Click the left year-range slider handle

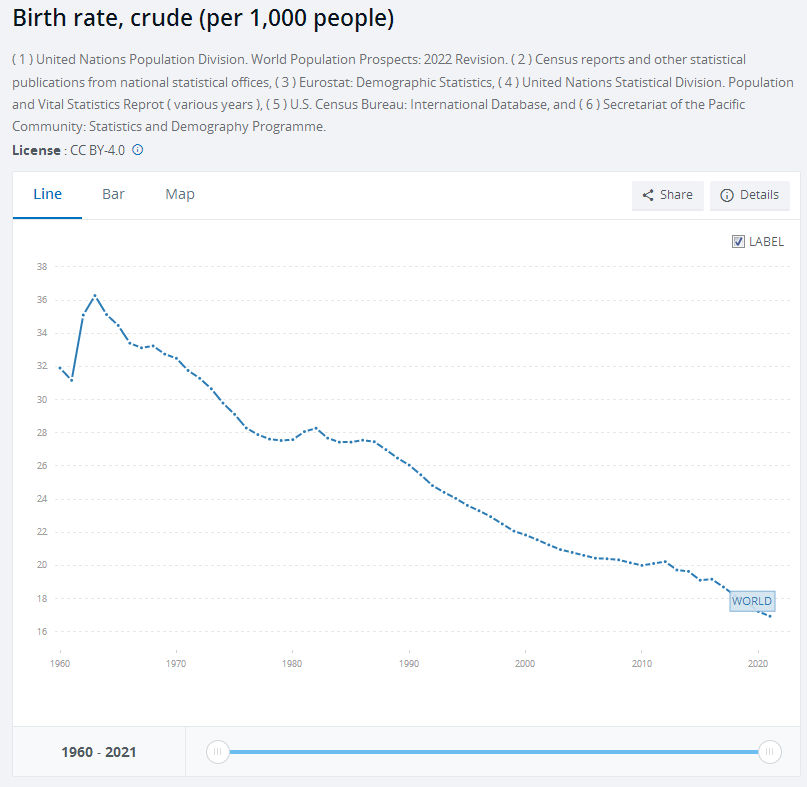218,751
